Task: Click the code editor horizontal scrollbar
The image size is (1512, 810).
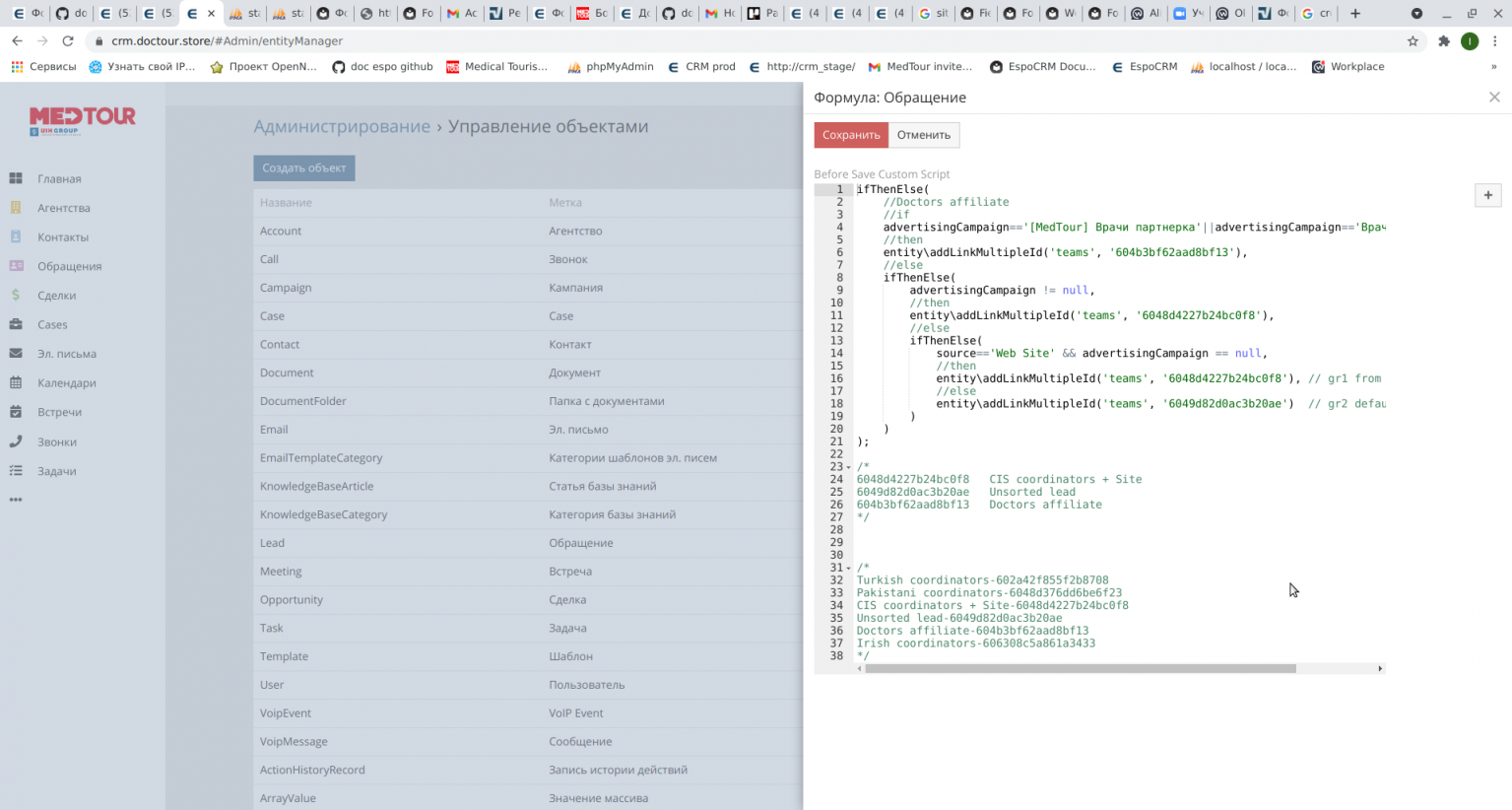Action: (x=1080, y=668)
